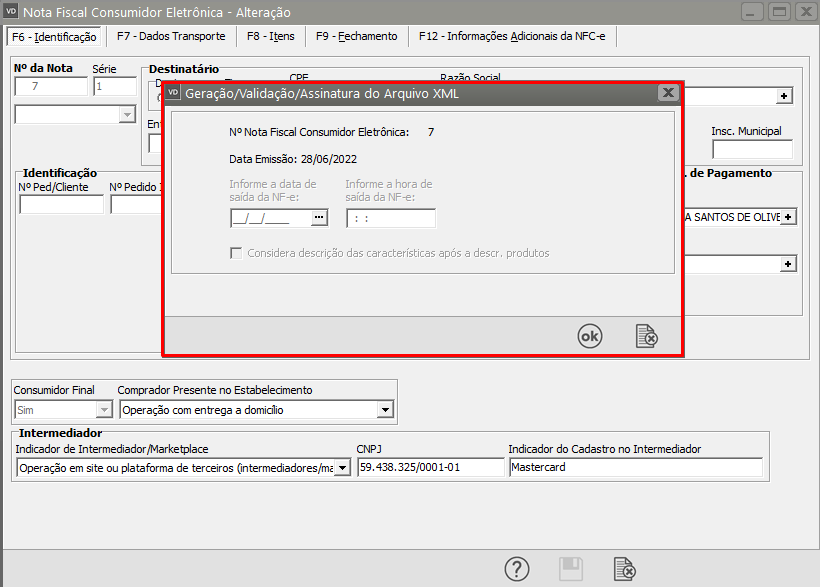Click the Insc. Municipal input field
Image resolution: width=820 pixels, height=587 pixels.
pos(752,149)
